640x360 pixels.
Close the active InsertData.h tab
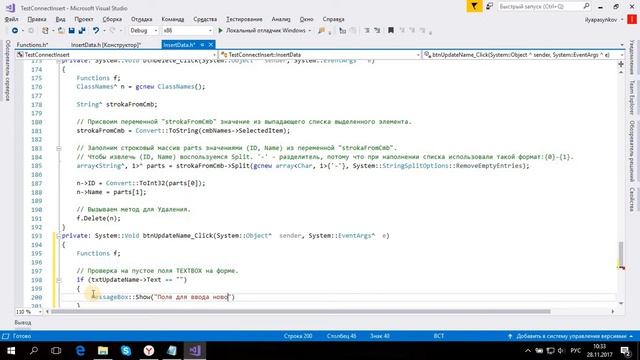(211, 45)
